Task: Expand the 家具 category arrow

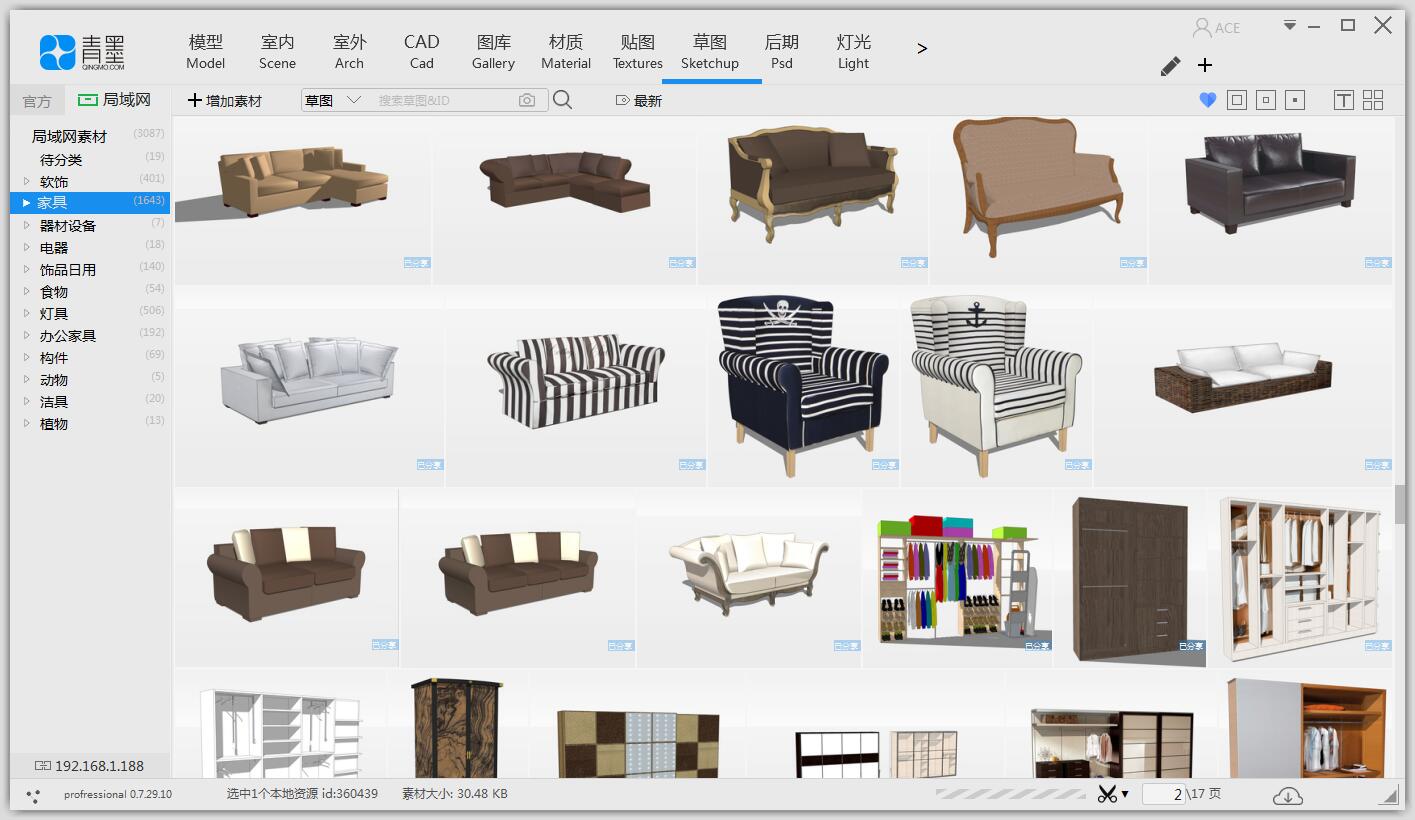Action: pyautogui.click(x=27, y=203)
